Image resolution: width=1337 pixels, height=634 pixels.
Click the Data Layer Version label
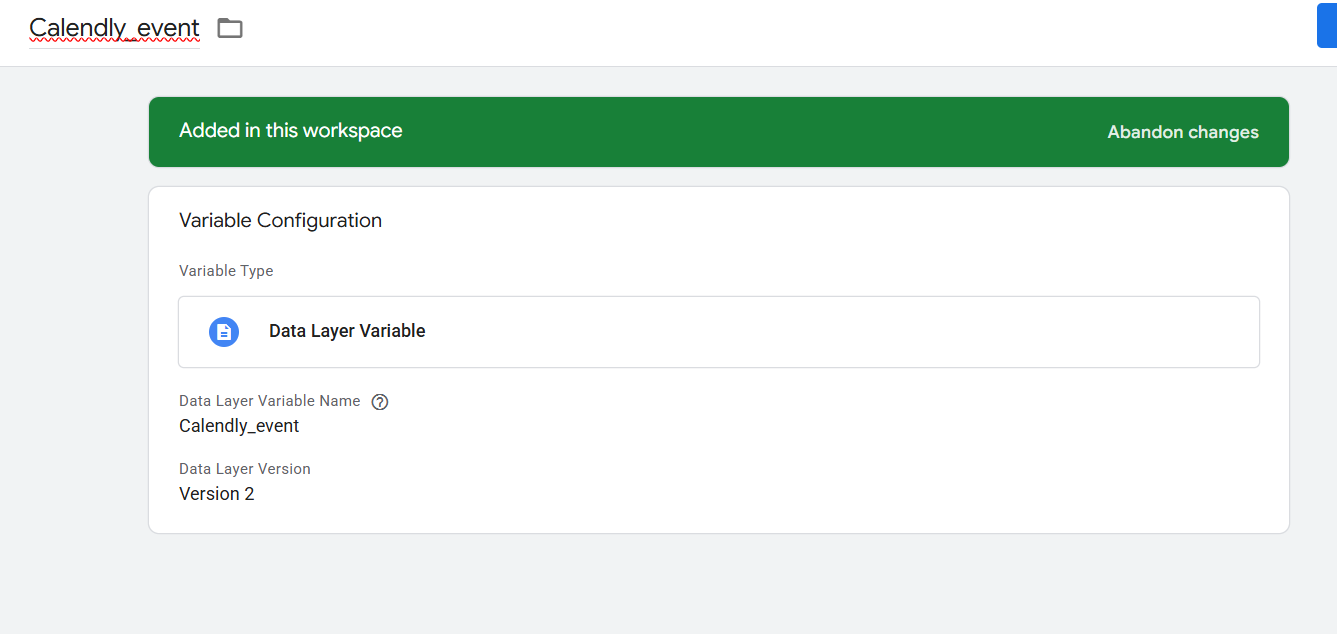pyautogui.click(x=245, y=469)
